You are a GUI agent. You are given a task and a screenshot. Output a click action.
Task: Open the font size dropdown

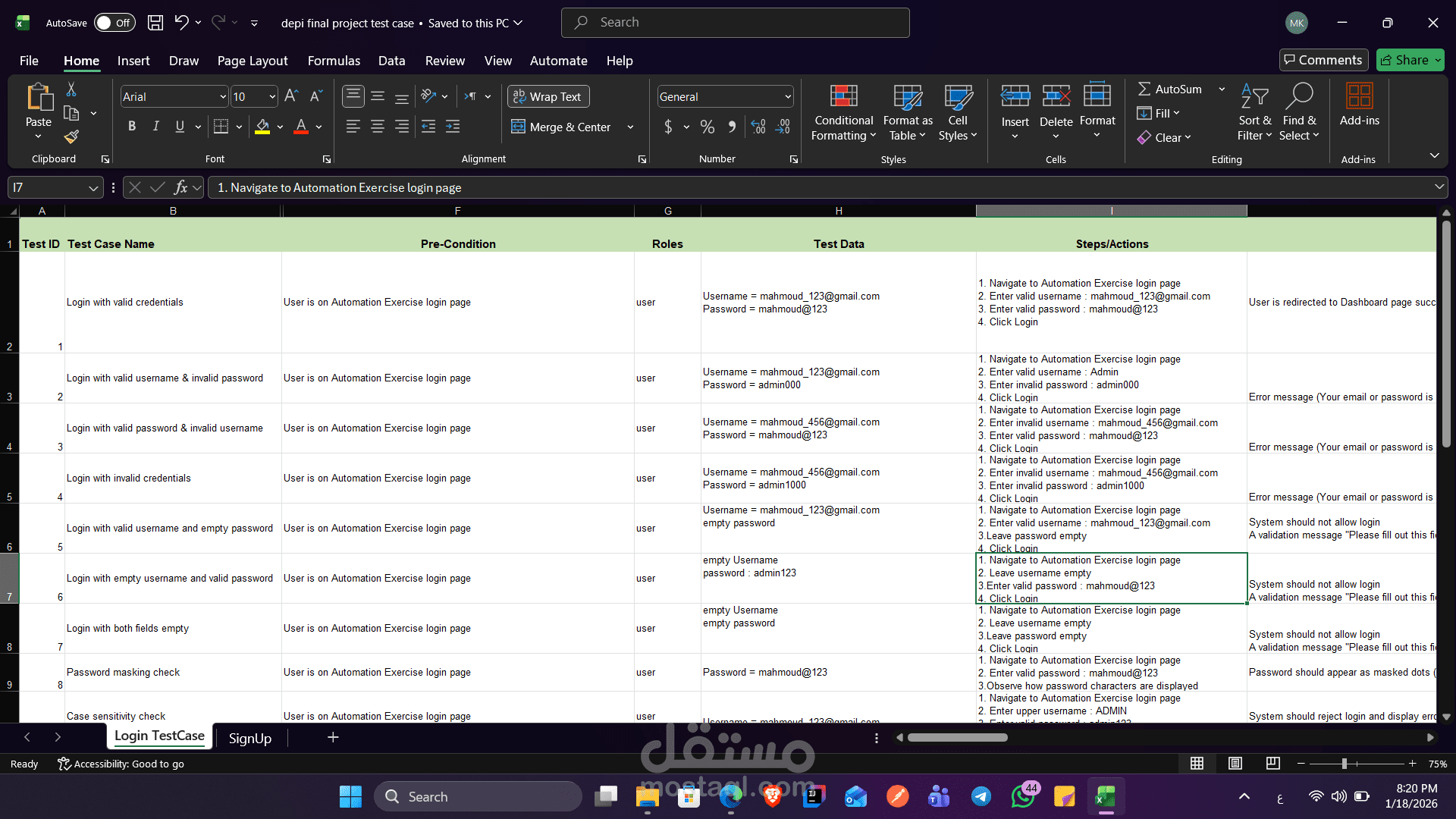click(x=272, y=96)
